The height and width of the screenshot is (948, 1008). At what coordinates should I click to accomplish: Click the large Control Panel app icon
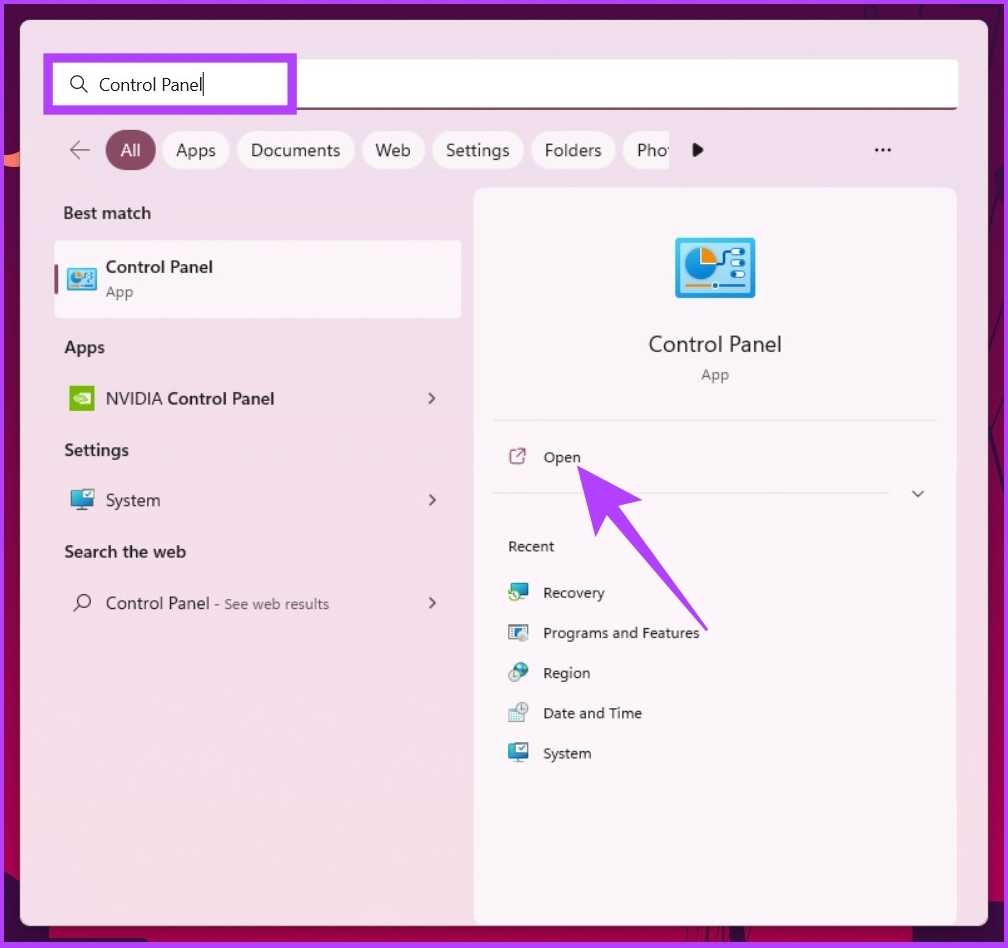(x=715, y=267)
